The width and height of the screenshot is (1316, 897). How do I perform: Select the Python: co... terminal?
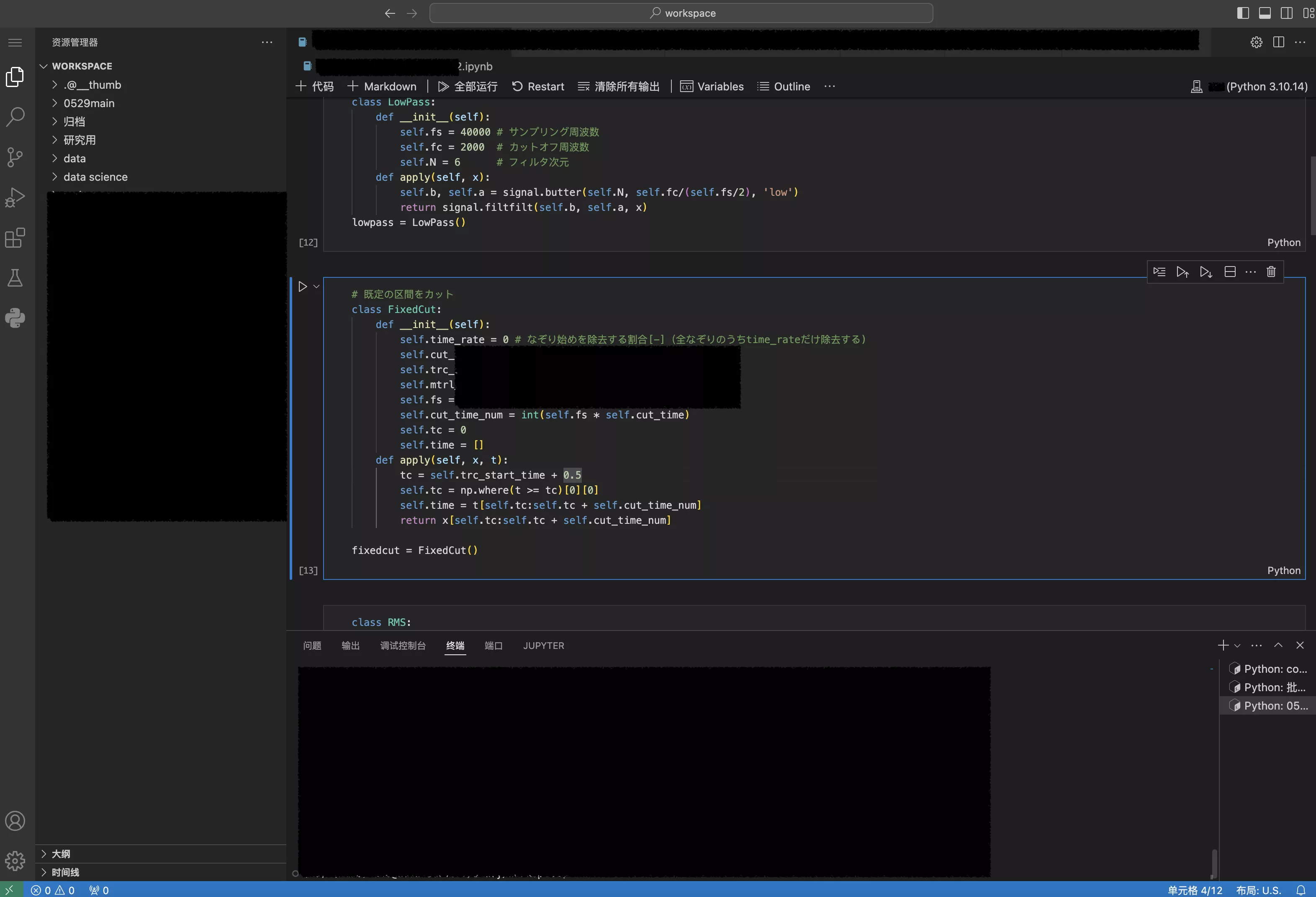tap(1268, 669)
